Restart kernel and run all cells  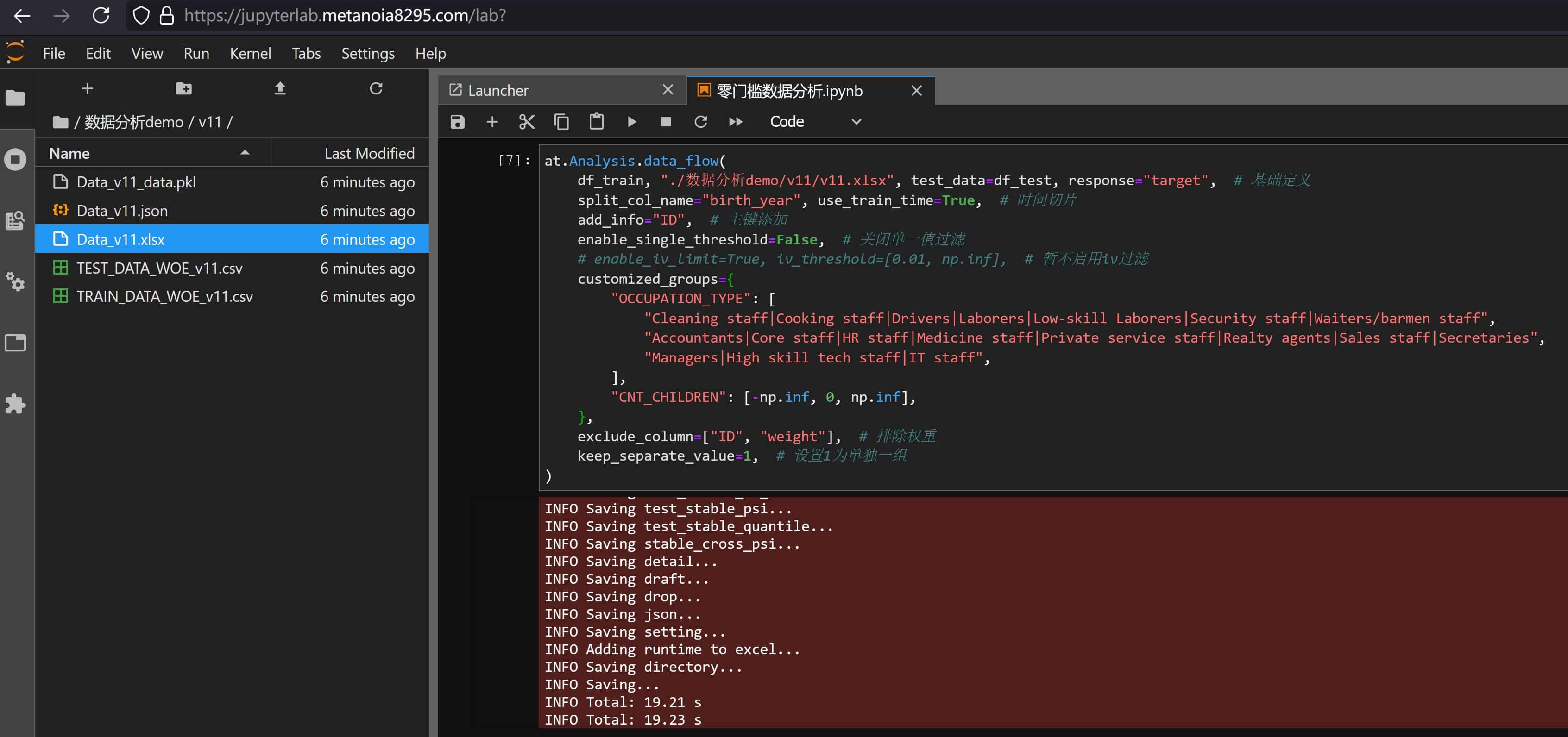coord(735,122)
